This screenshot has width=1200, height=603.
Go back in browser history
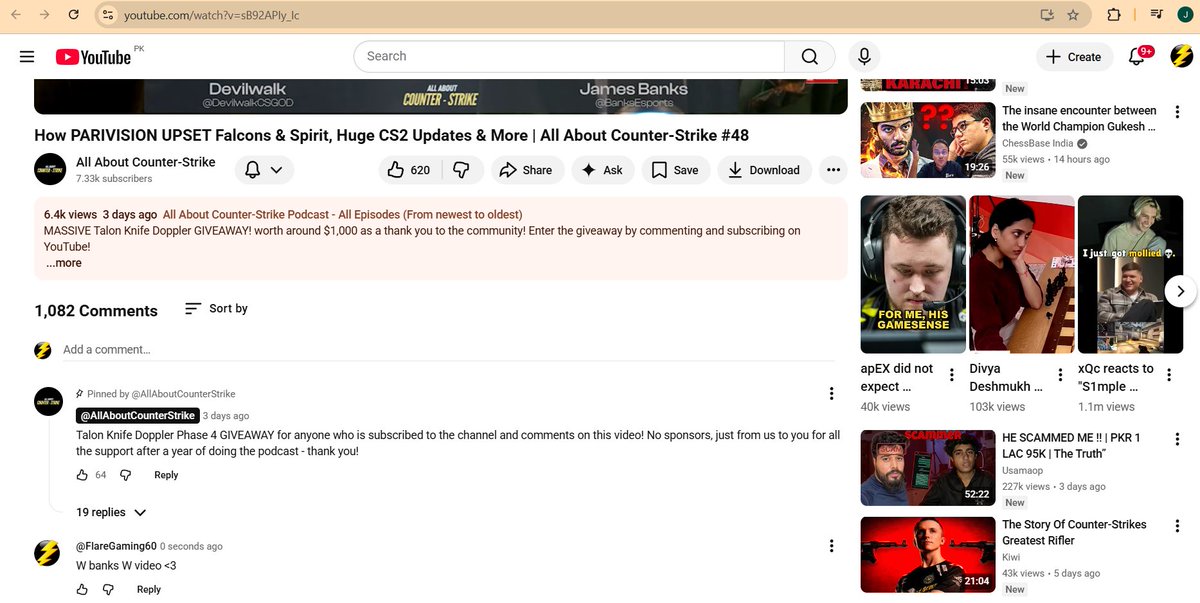15,15
